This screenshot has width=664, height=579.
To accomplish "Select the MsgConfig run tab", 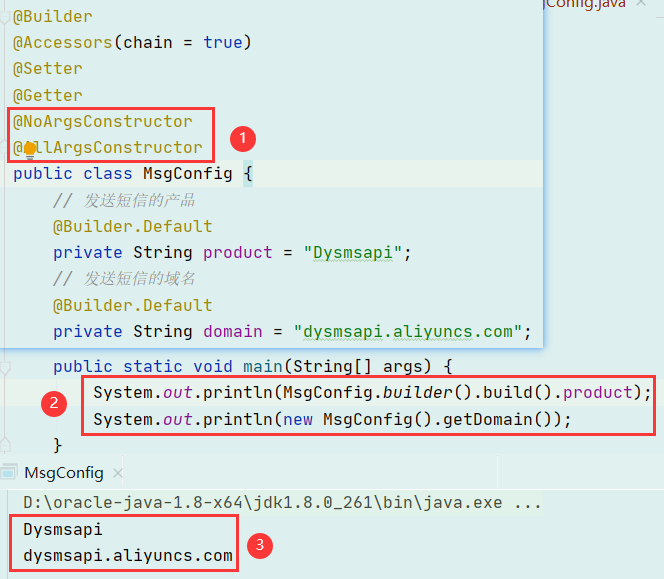I will pyautogui.click(x=64, y=473).
